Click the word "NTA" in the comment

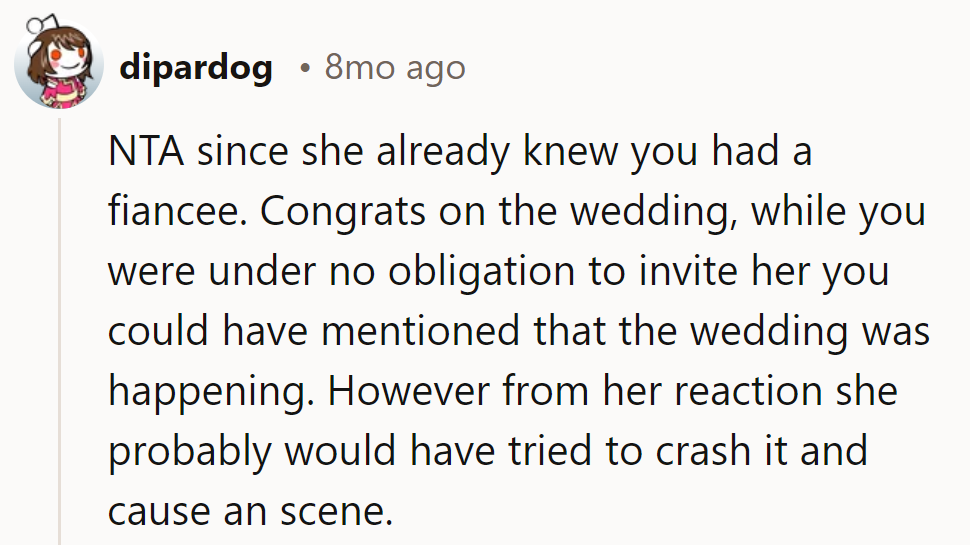(146, 153)
